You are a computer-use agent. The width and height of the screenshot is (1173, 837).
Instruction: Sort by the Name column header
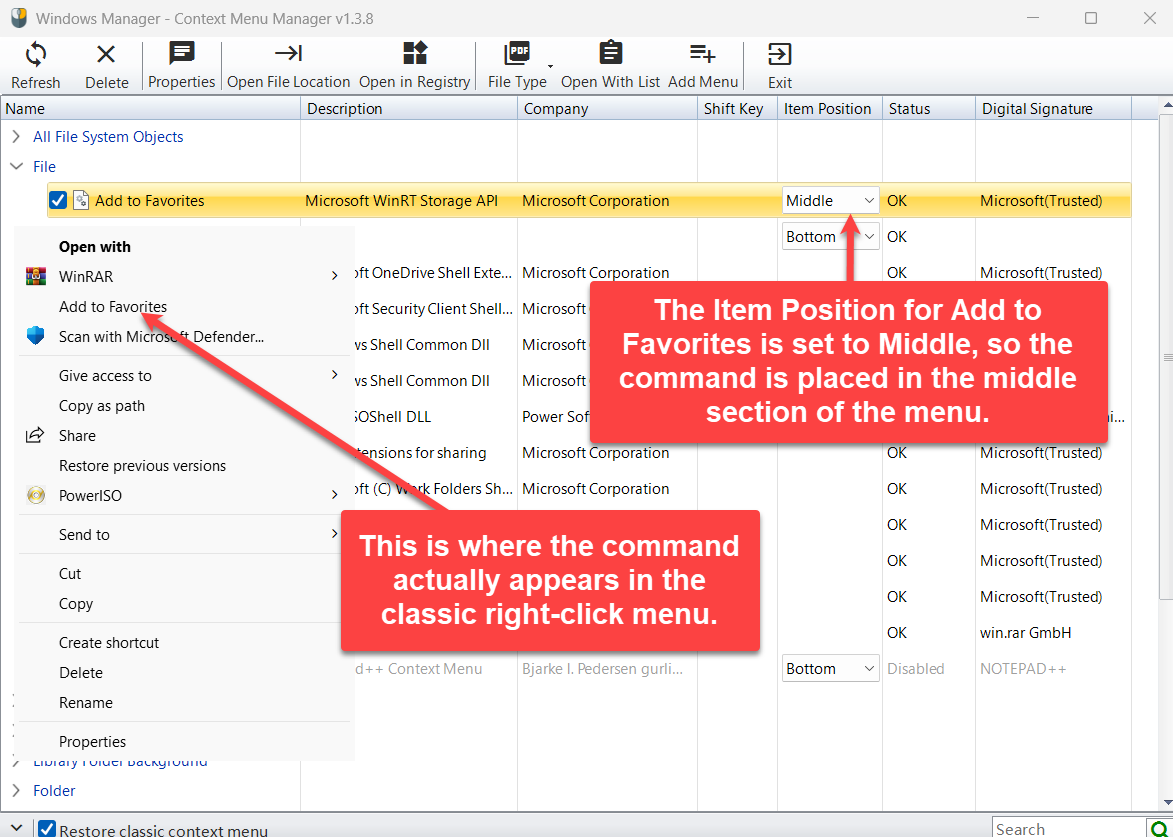(150, 108)
